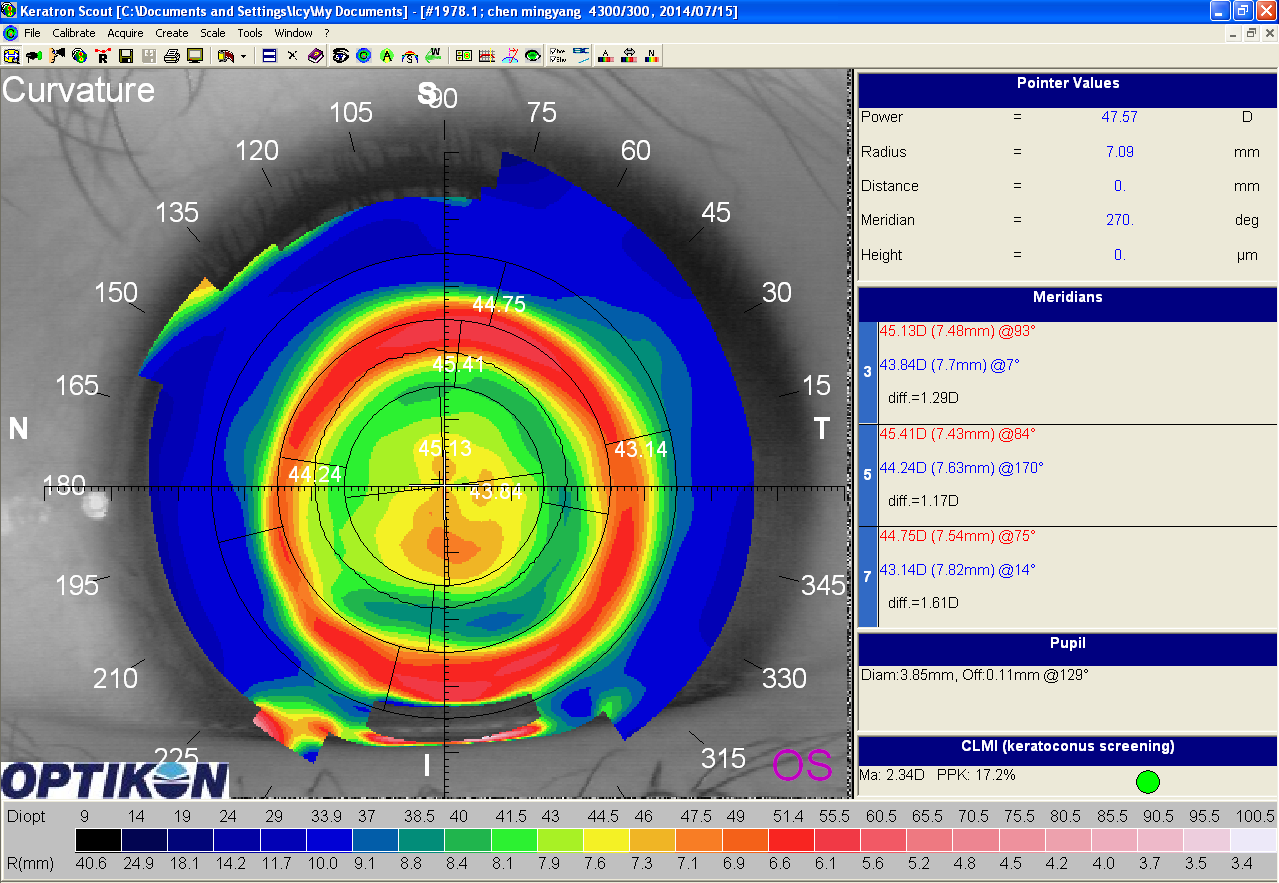Click the printer icon in toolbar
Viewport: 1279px width, 883px height.
click(172, 55)
